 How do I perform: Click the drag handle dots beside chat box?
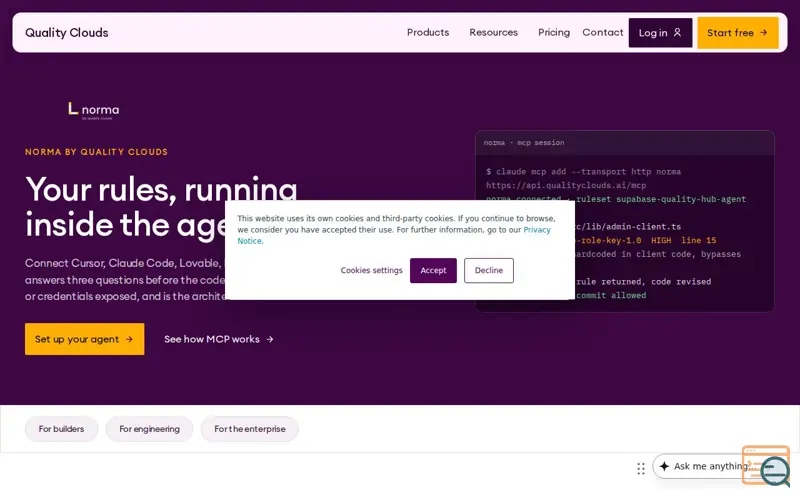coord(641,468)
